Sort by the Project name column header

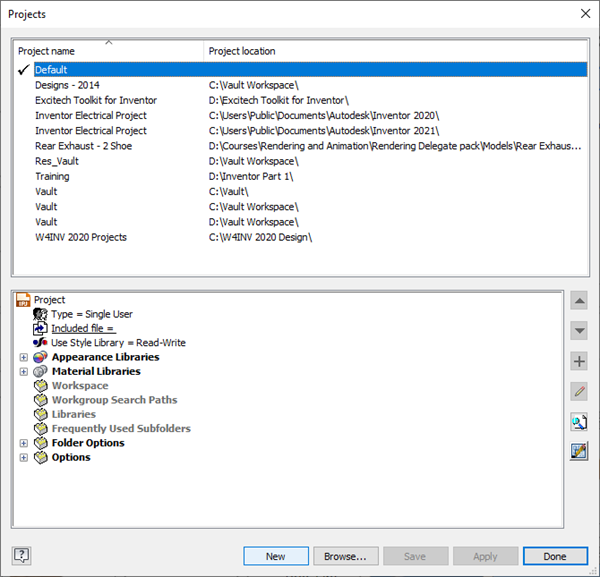tap(109, 51)
